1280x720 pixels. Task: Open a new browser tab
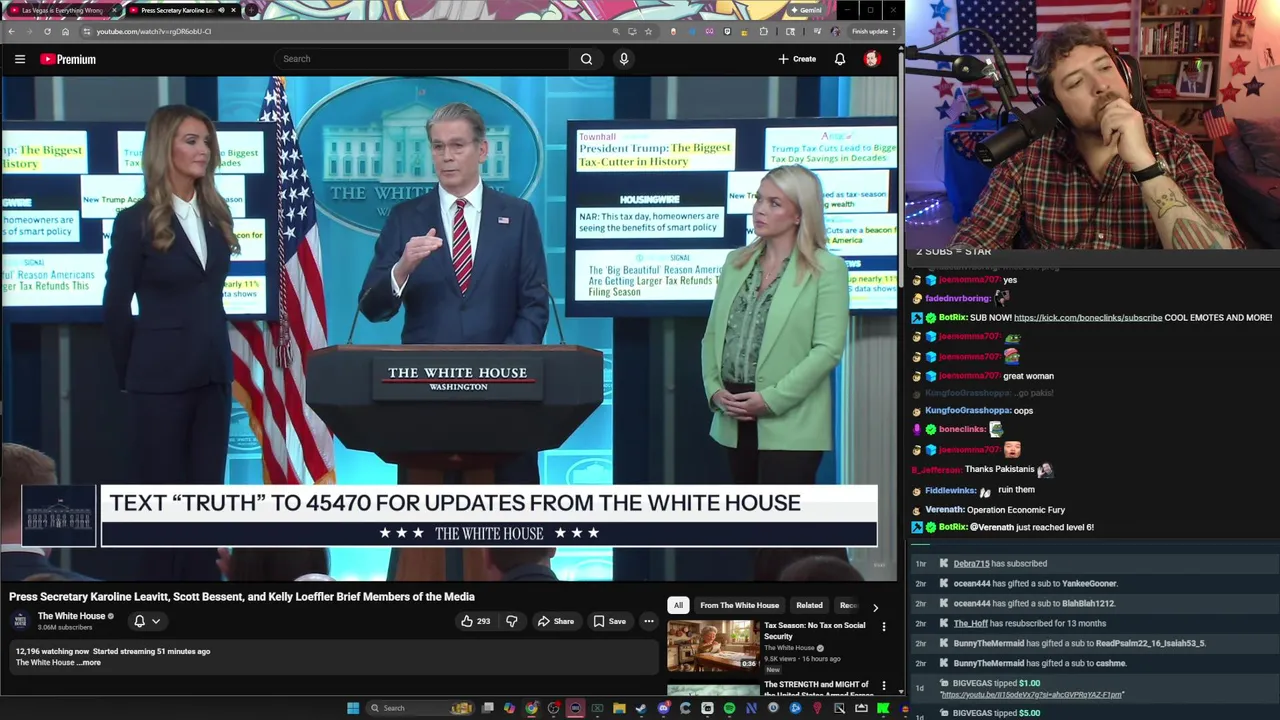[x=251, y=10]
